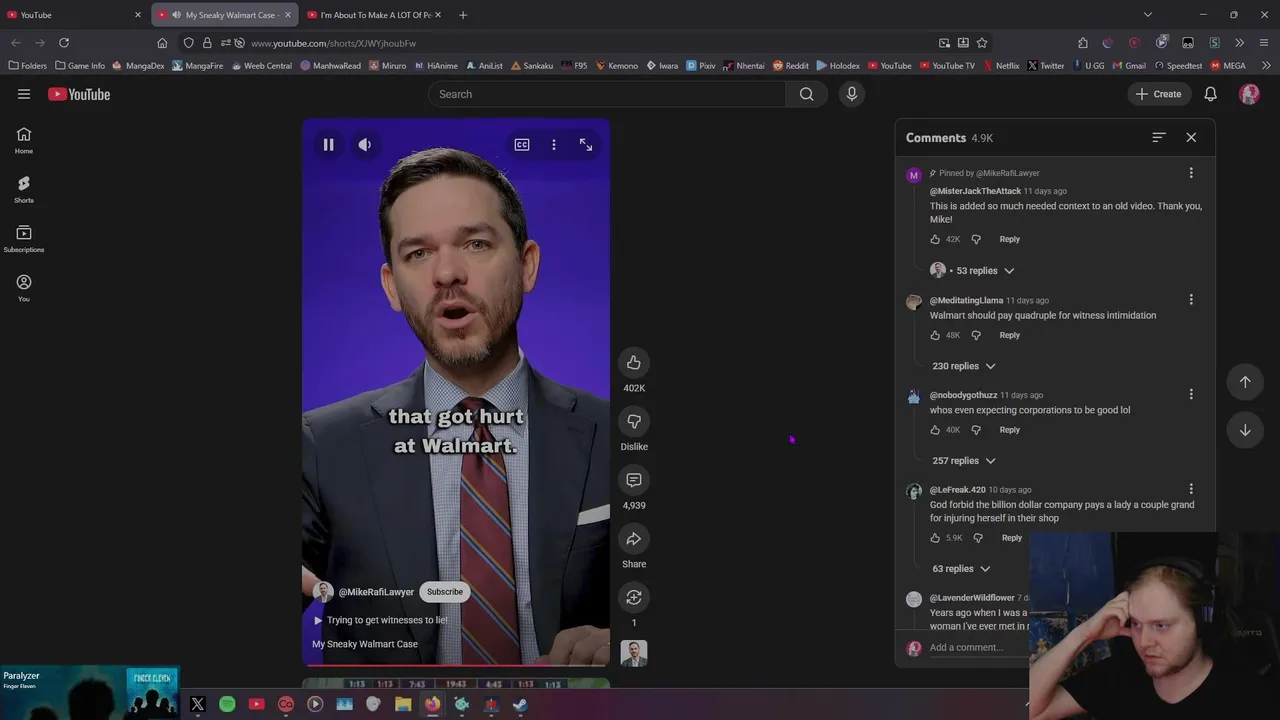Viewport: 1280px width, 720px height.
Task: Open options menu for @LeFreak.420's comment
Action: click(x=1191, y=490)
